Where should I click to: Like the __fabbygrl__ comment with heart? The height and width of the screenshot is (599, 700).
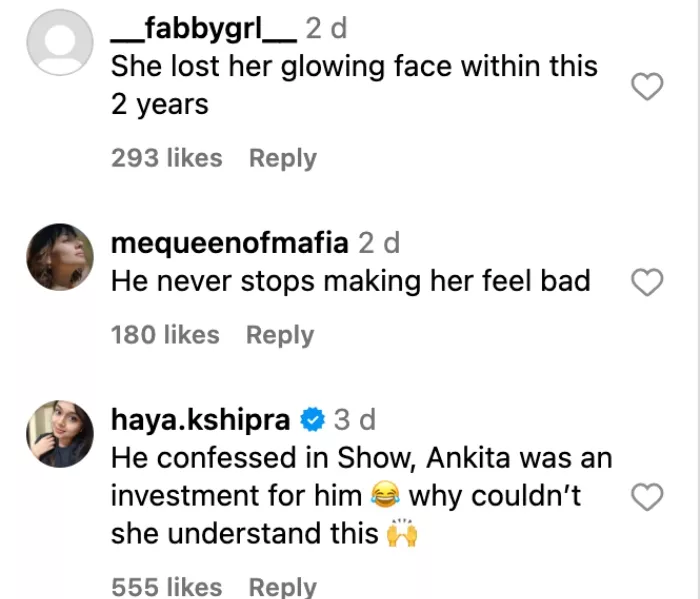(649, 88)
